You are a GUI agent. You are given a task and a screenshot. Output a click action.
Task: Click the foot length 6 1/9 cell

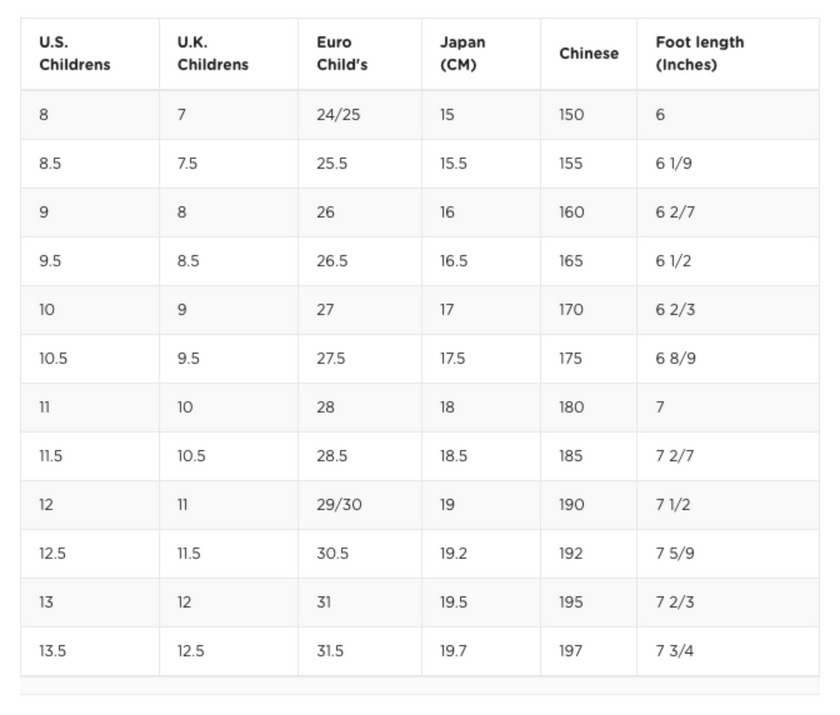pyautogui.click(x=728, y=163)
